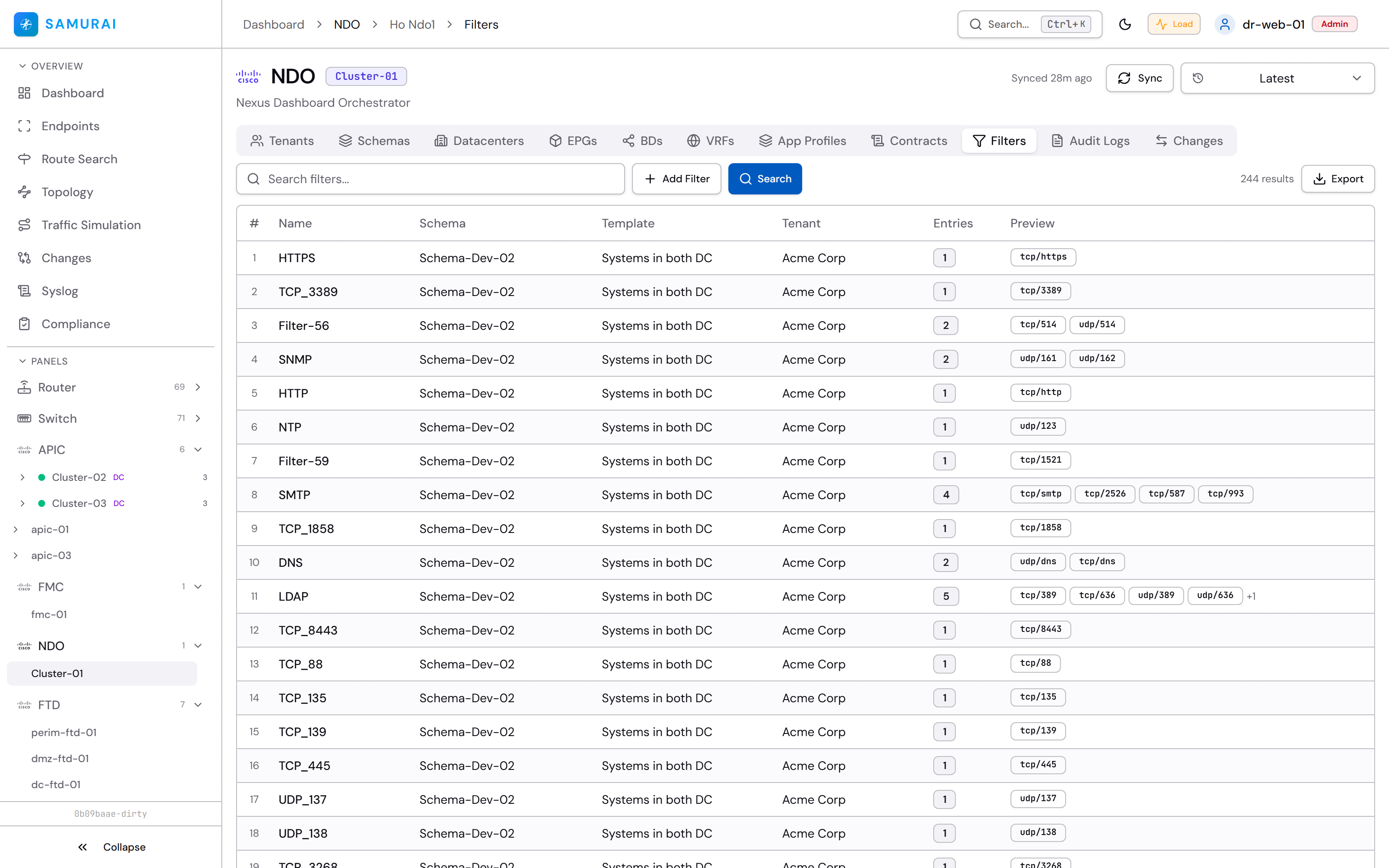
Task: Click the Samurai logo icon
Action: pyautogui.click(x=26, y=24)
